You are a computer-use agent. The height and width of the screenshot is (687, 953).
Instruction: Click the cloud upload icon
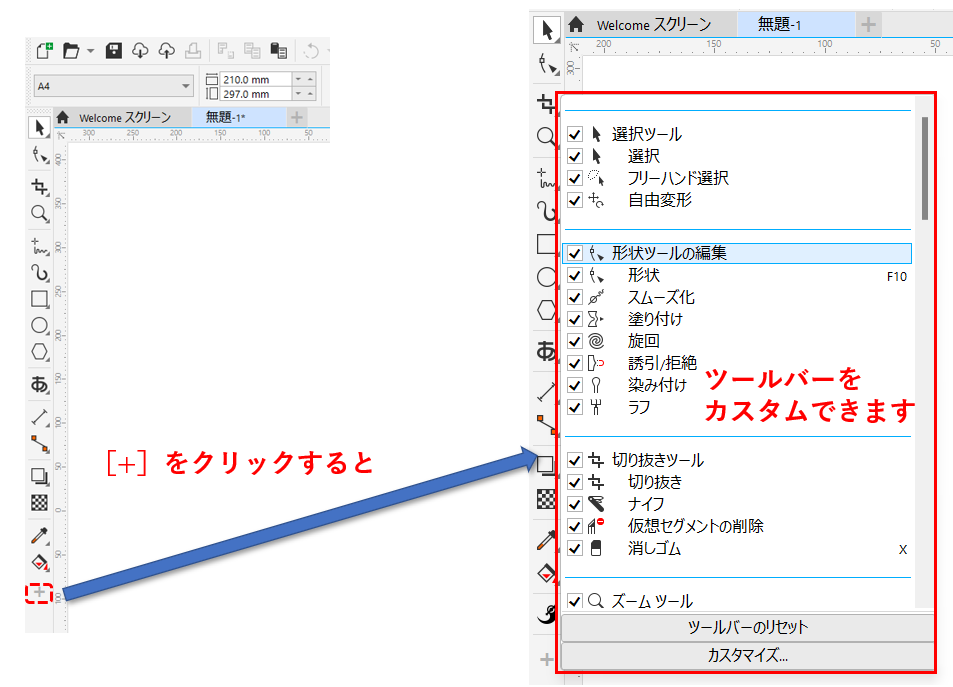167,50
